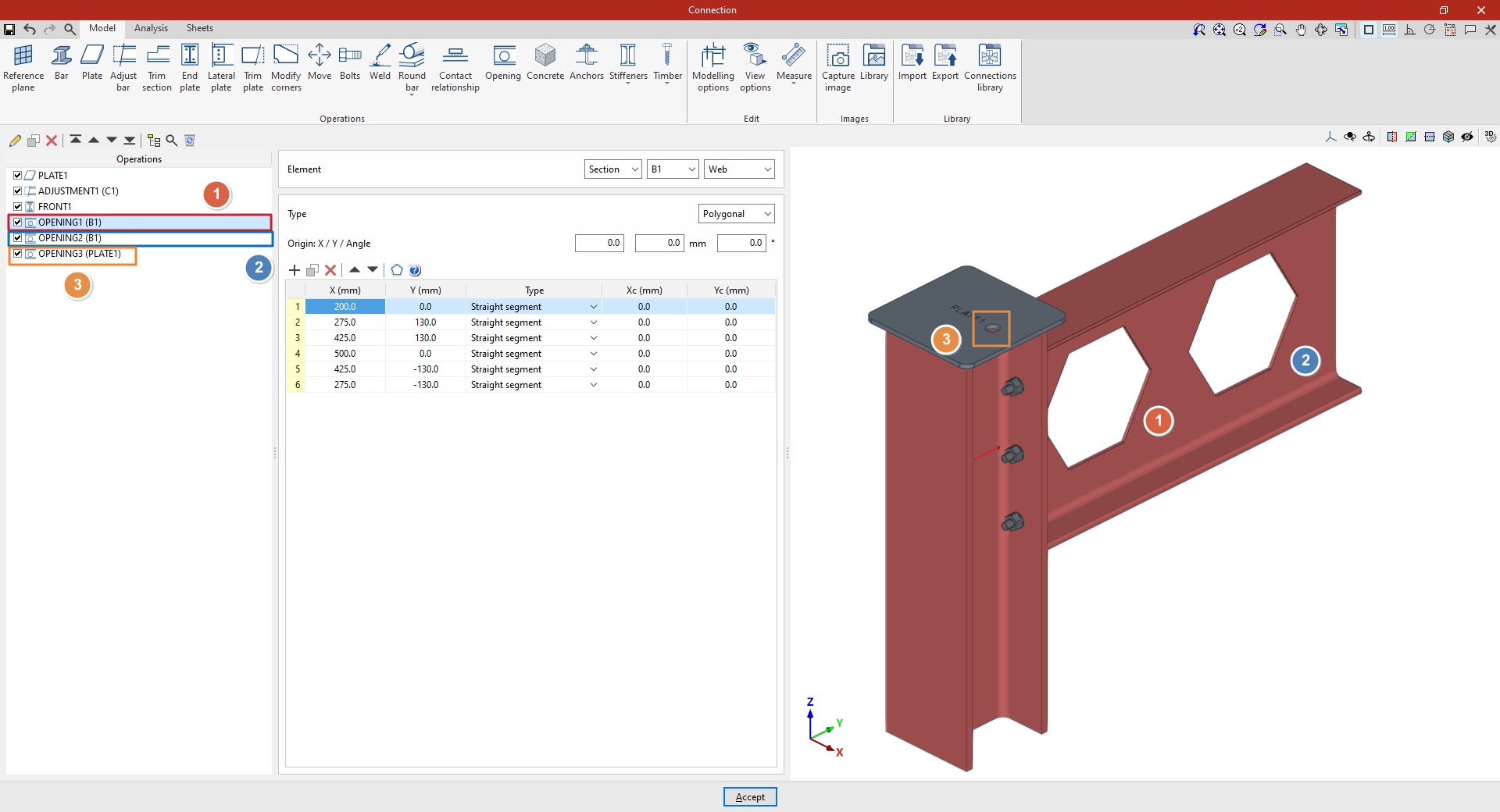The width and height of the screenshot is (1500, 812).
Task: Switch to the Analysis tab
Action: pos(151,28)
